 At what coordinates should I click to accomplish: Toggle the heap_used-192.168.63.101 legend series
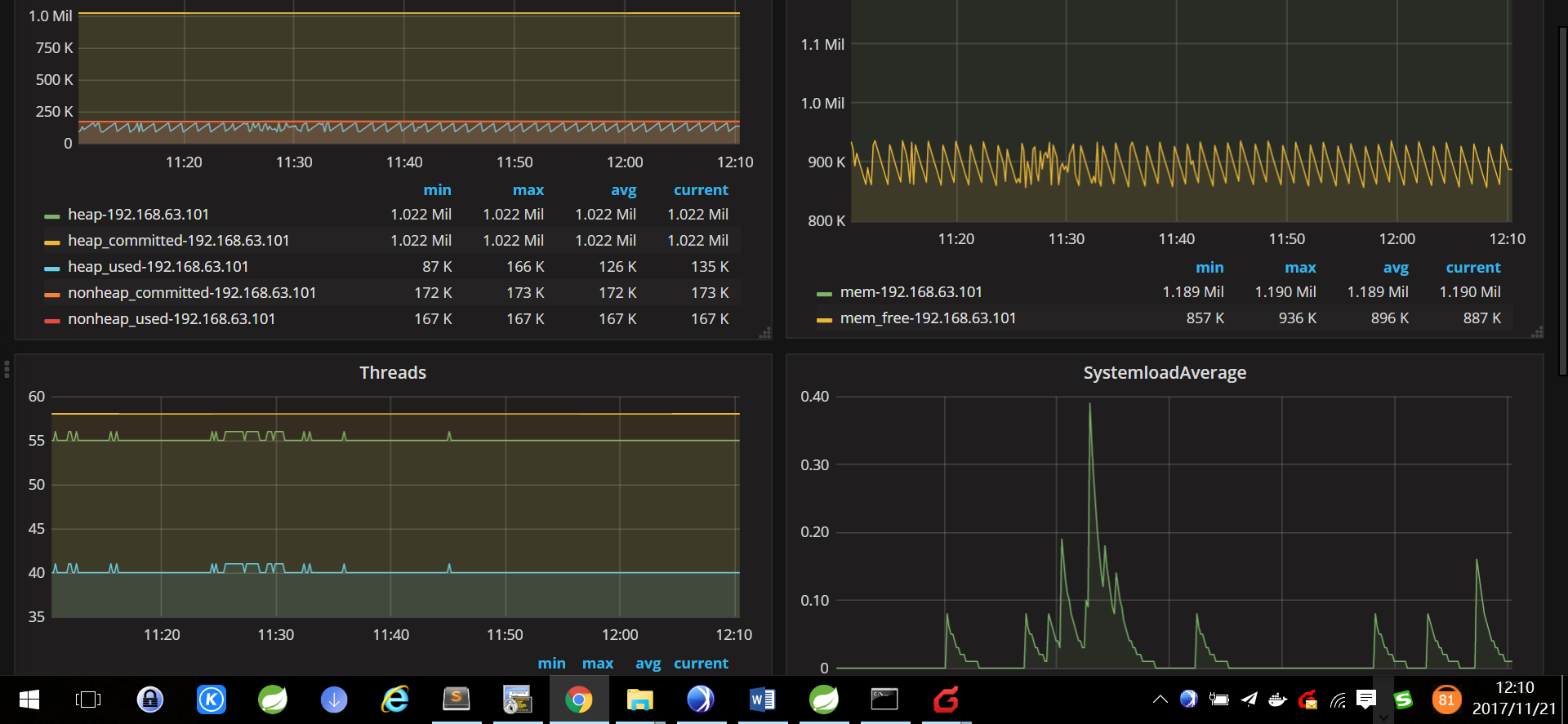[x=158, y=266]
